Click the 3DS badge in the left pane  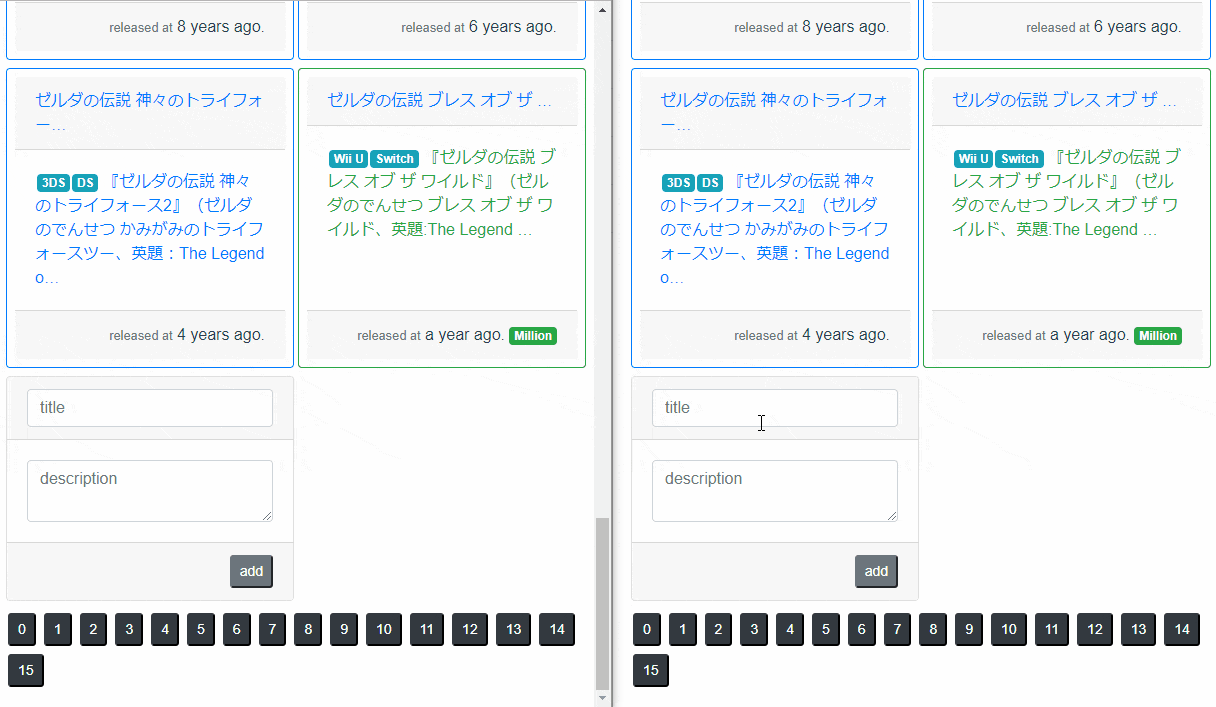tap(53, 182)
